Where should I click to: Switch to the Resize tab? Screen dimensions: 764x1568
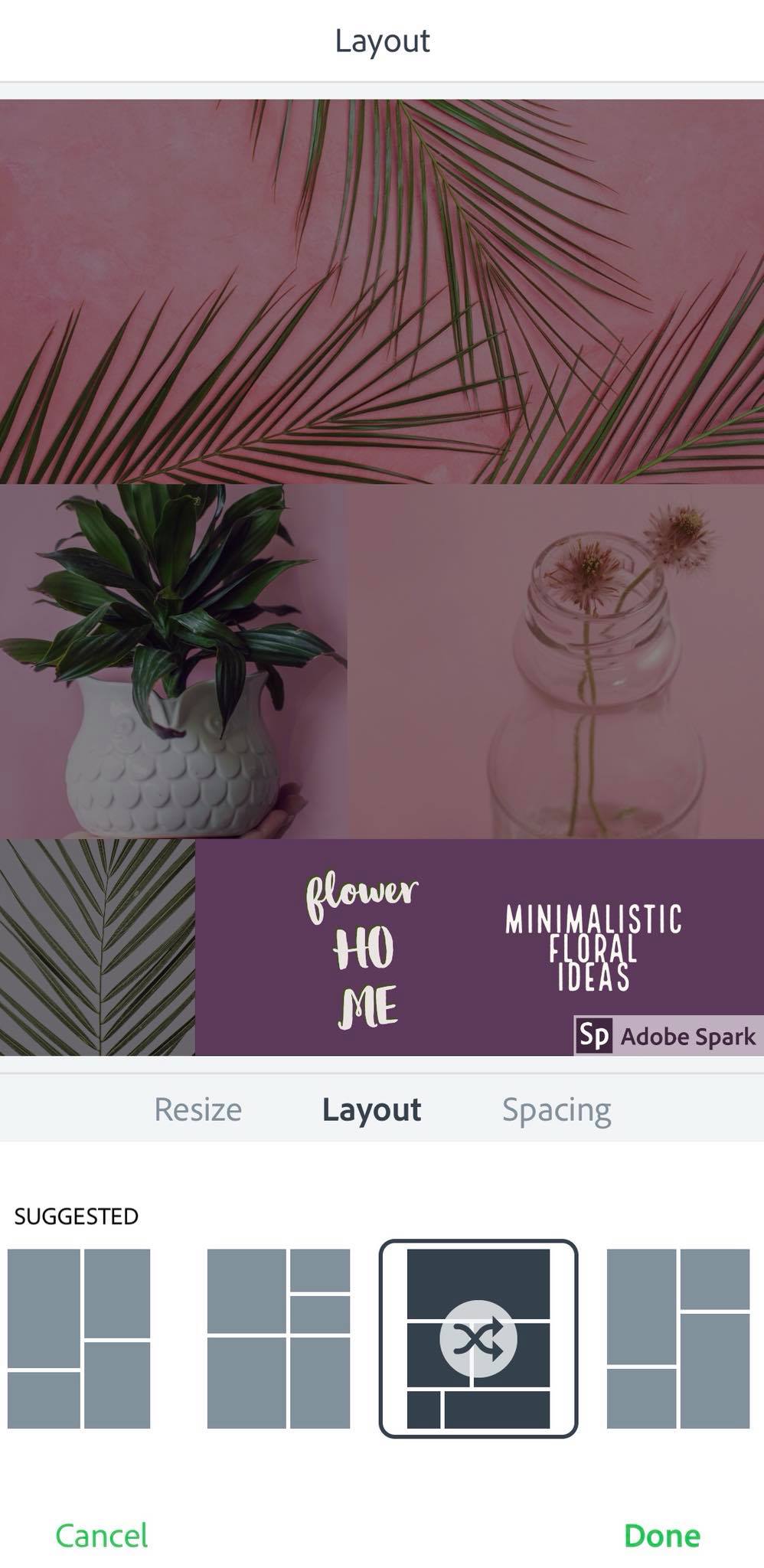198,1109
